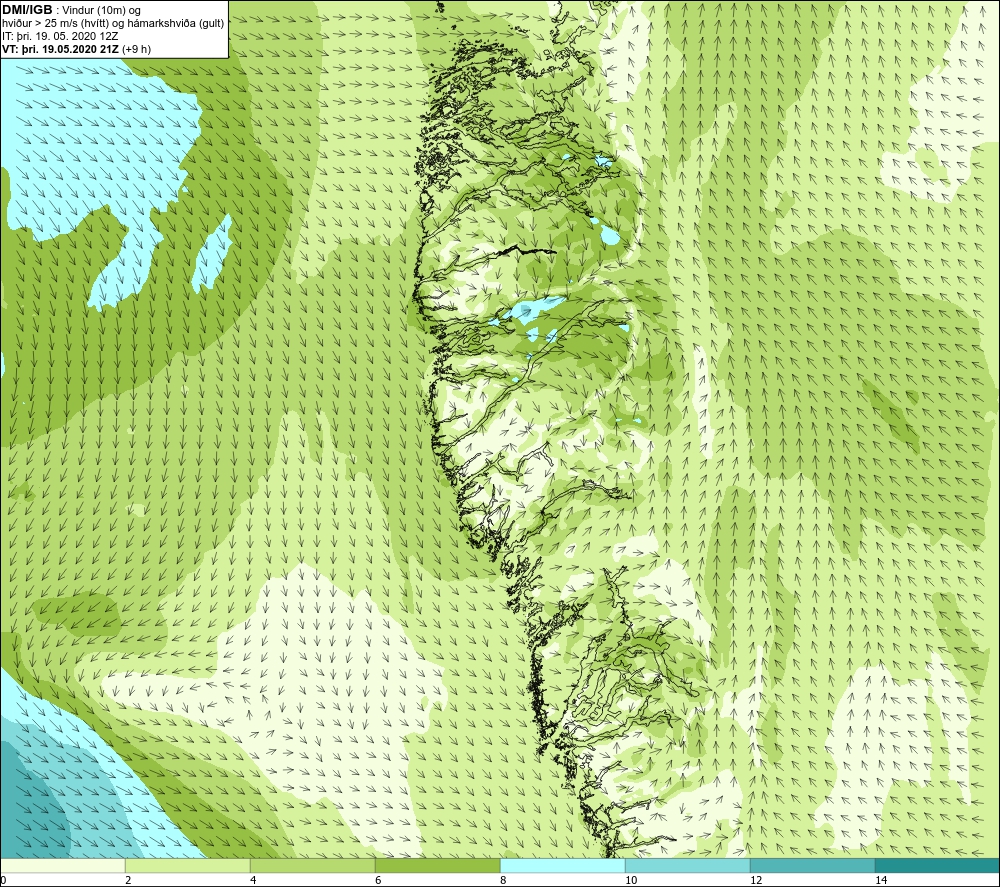Click the 6–8 m/s dark green legend swatch
Viewport: 1000px width, 887px height.
coord(438,865)
